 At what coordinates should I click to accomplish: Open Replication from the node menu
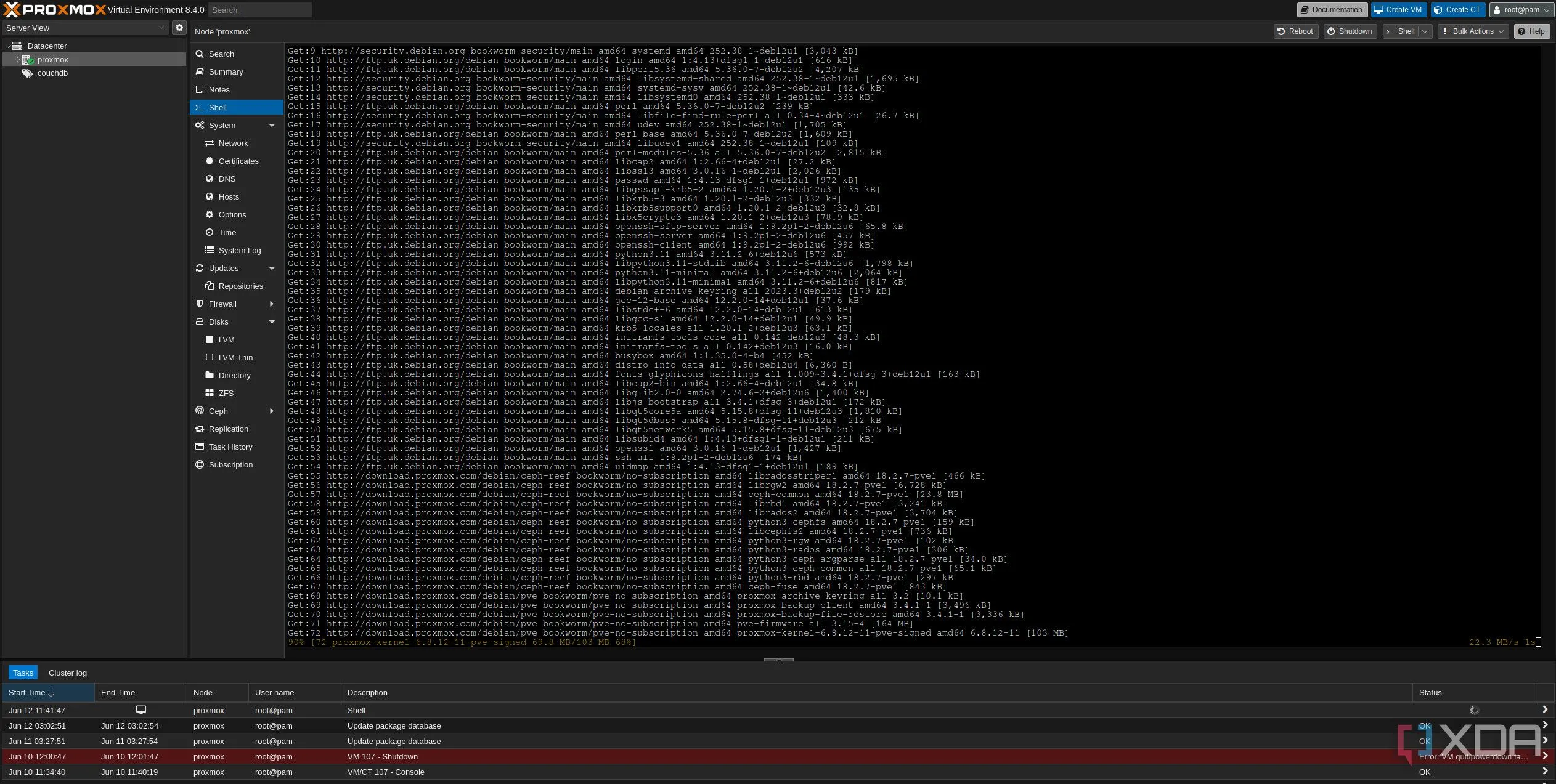[228, 429]
